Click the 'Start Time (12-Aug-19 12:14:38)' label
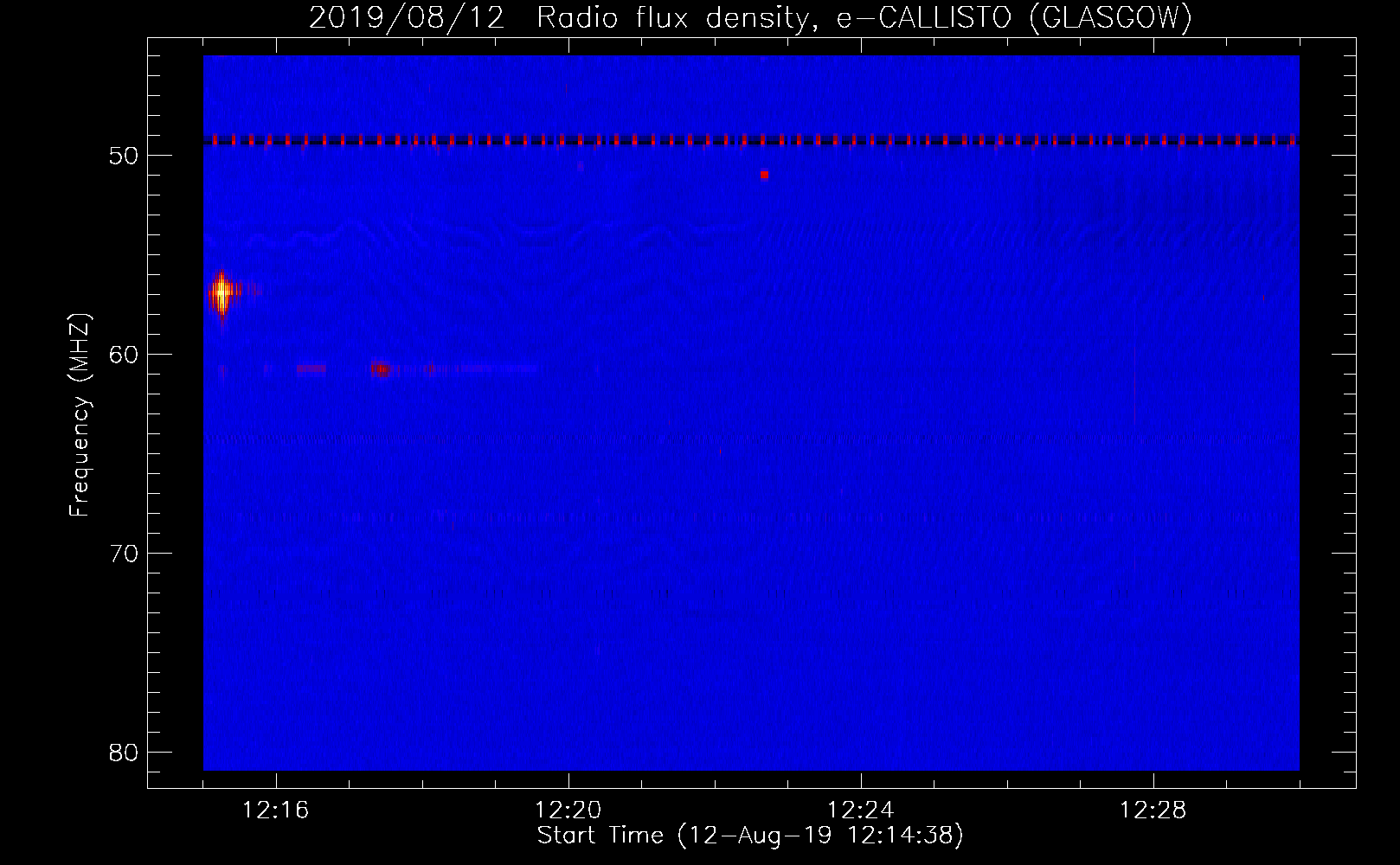 [750, 836]
